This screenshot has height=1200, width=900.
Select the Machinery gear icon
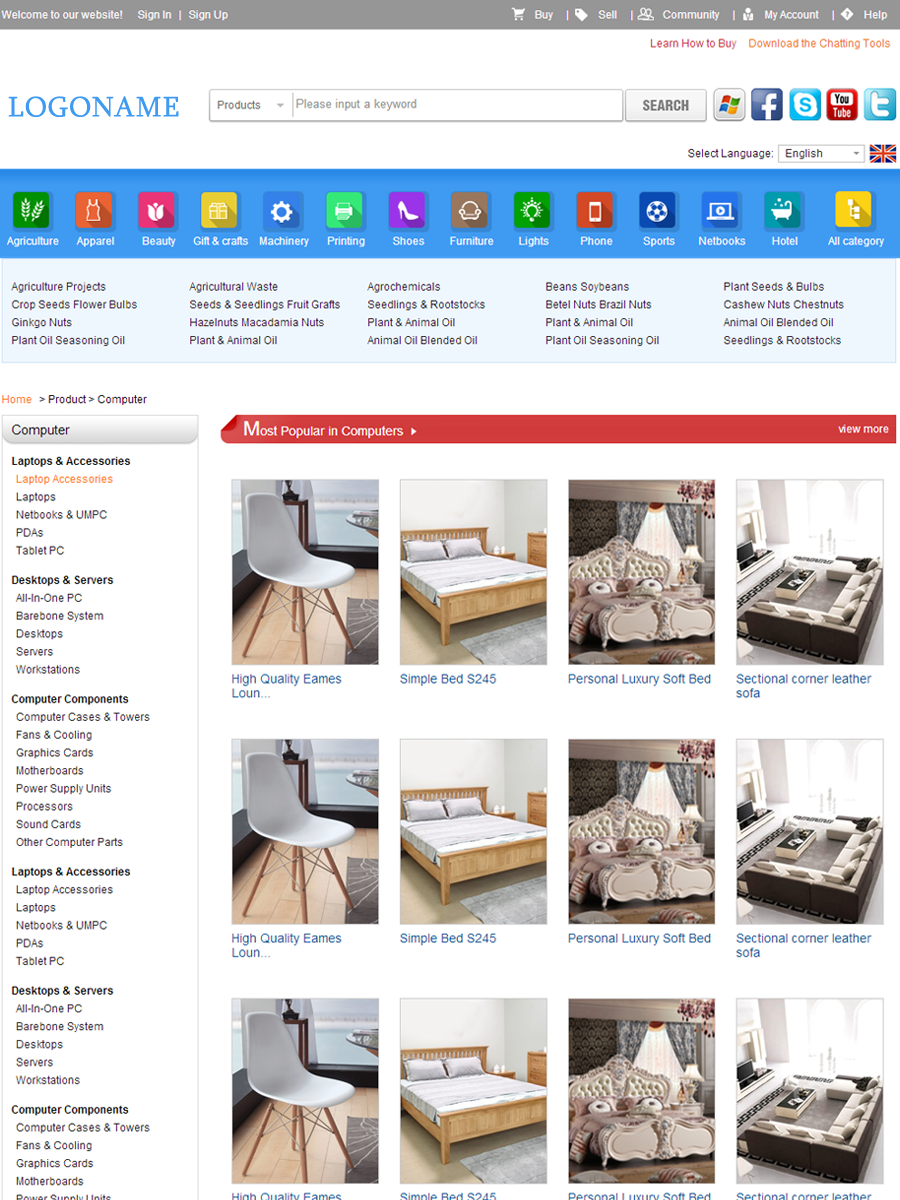[282, 210]
